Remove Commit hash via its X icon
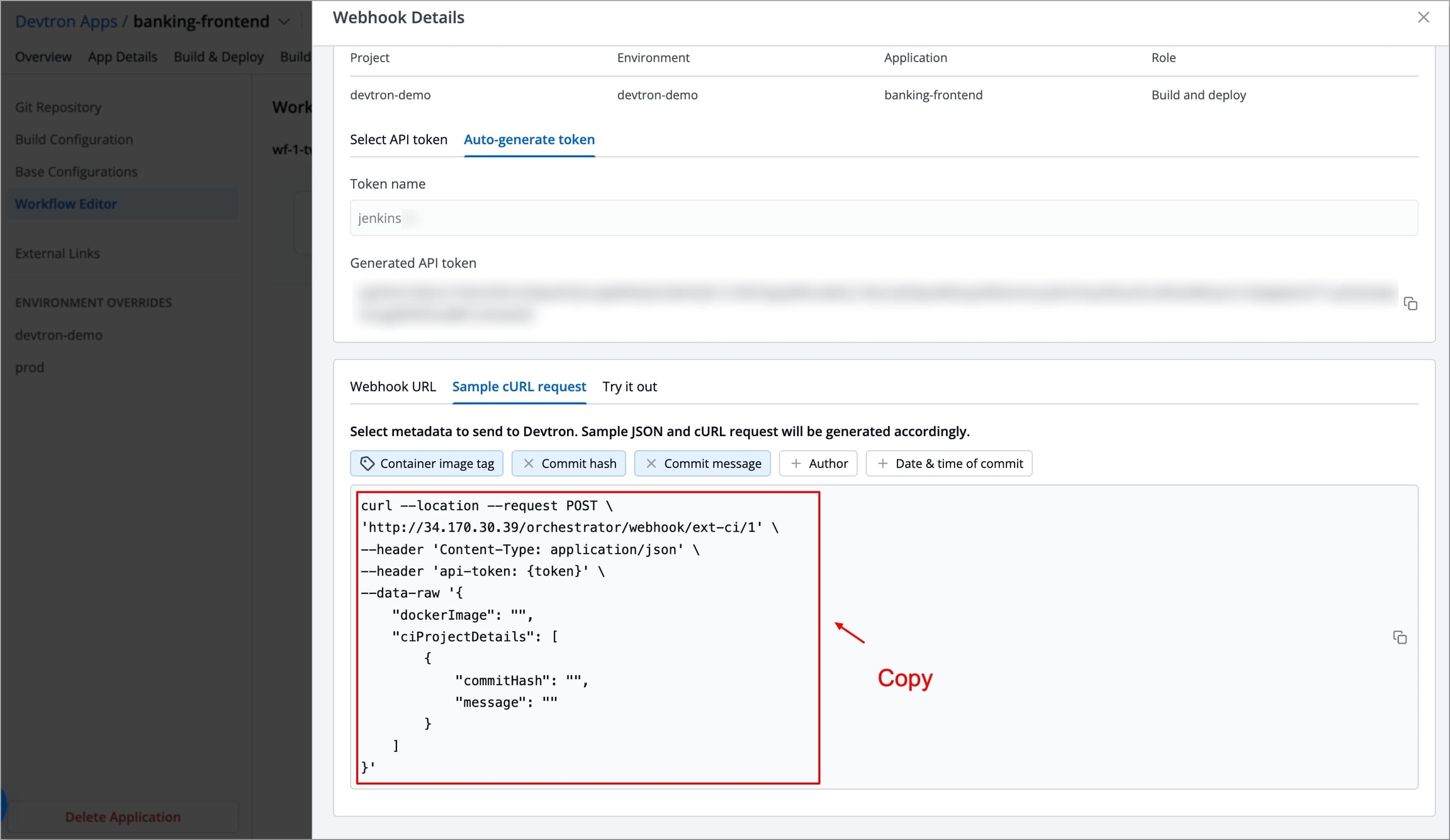1450x840 pixels. [529, 464]
